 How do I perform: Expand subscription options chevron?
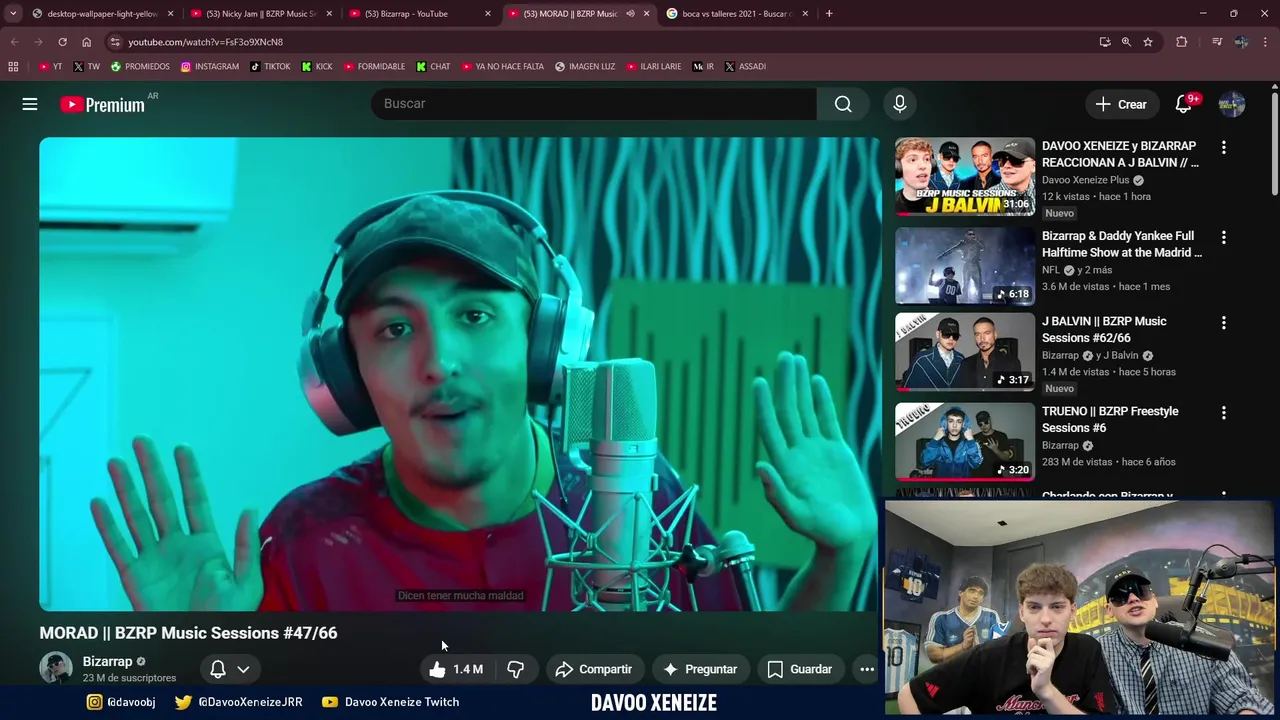point(243,669)
